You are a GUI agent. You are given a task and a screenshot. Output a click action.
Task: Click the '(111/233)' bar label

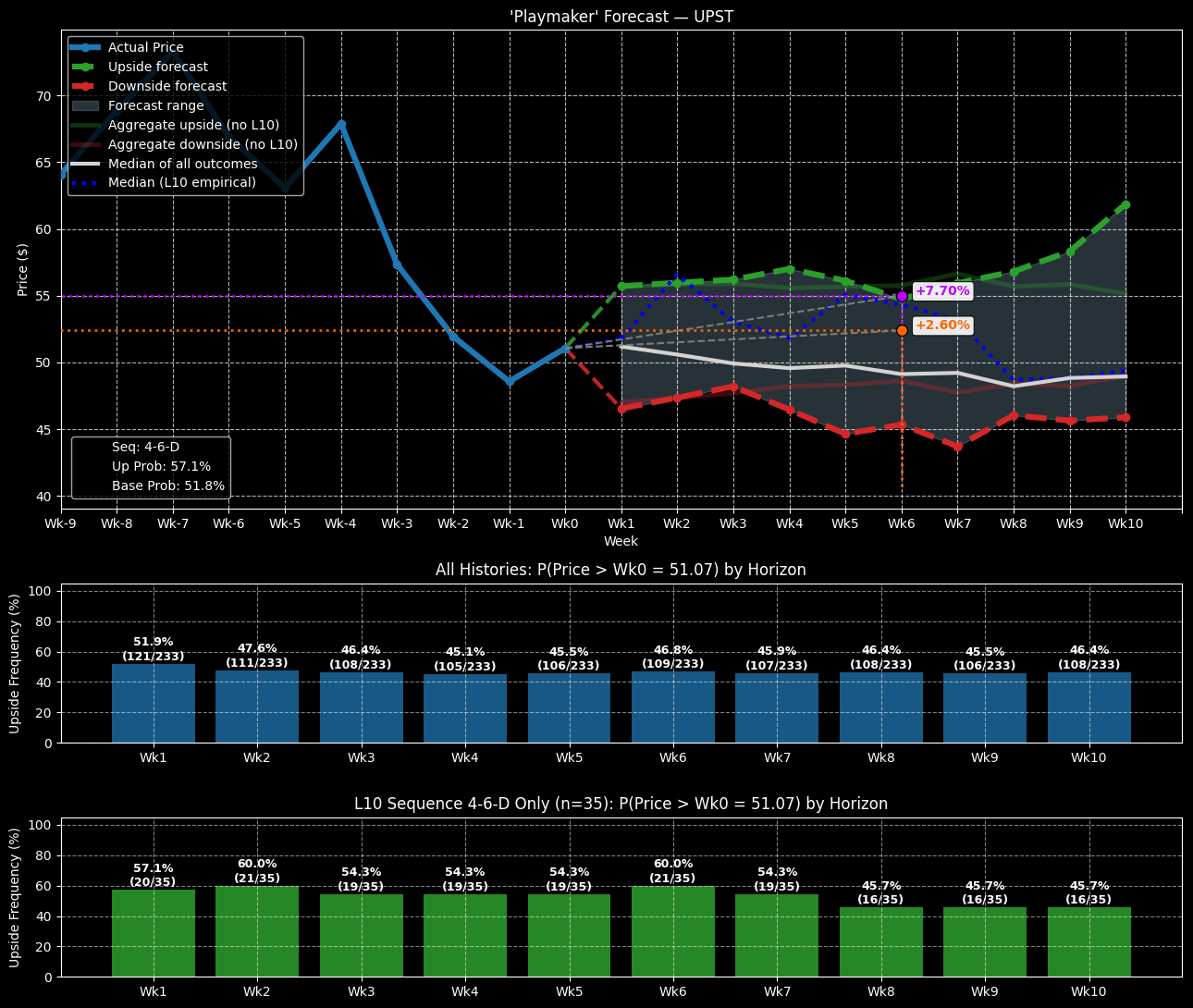coord(257,663)
